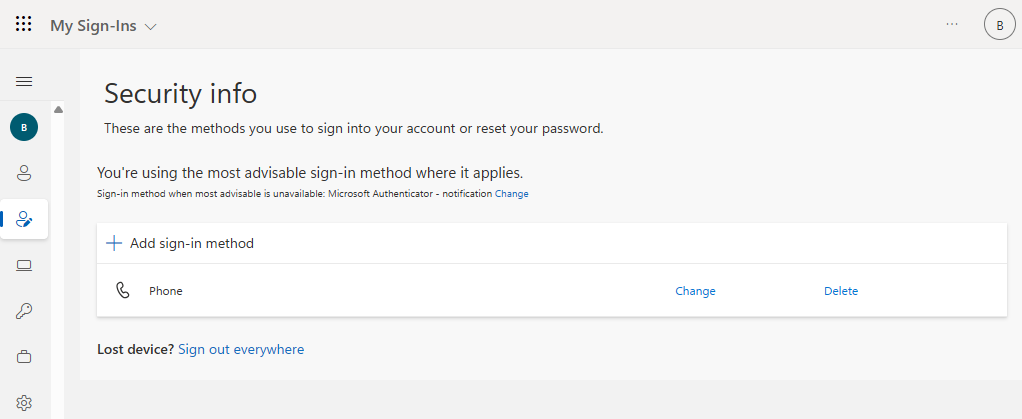1022x419 pixels.
Task: Click the Sign out everywhere link
Action: [241, 349]
